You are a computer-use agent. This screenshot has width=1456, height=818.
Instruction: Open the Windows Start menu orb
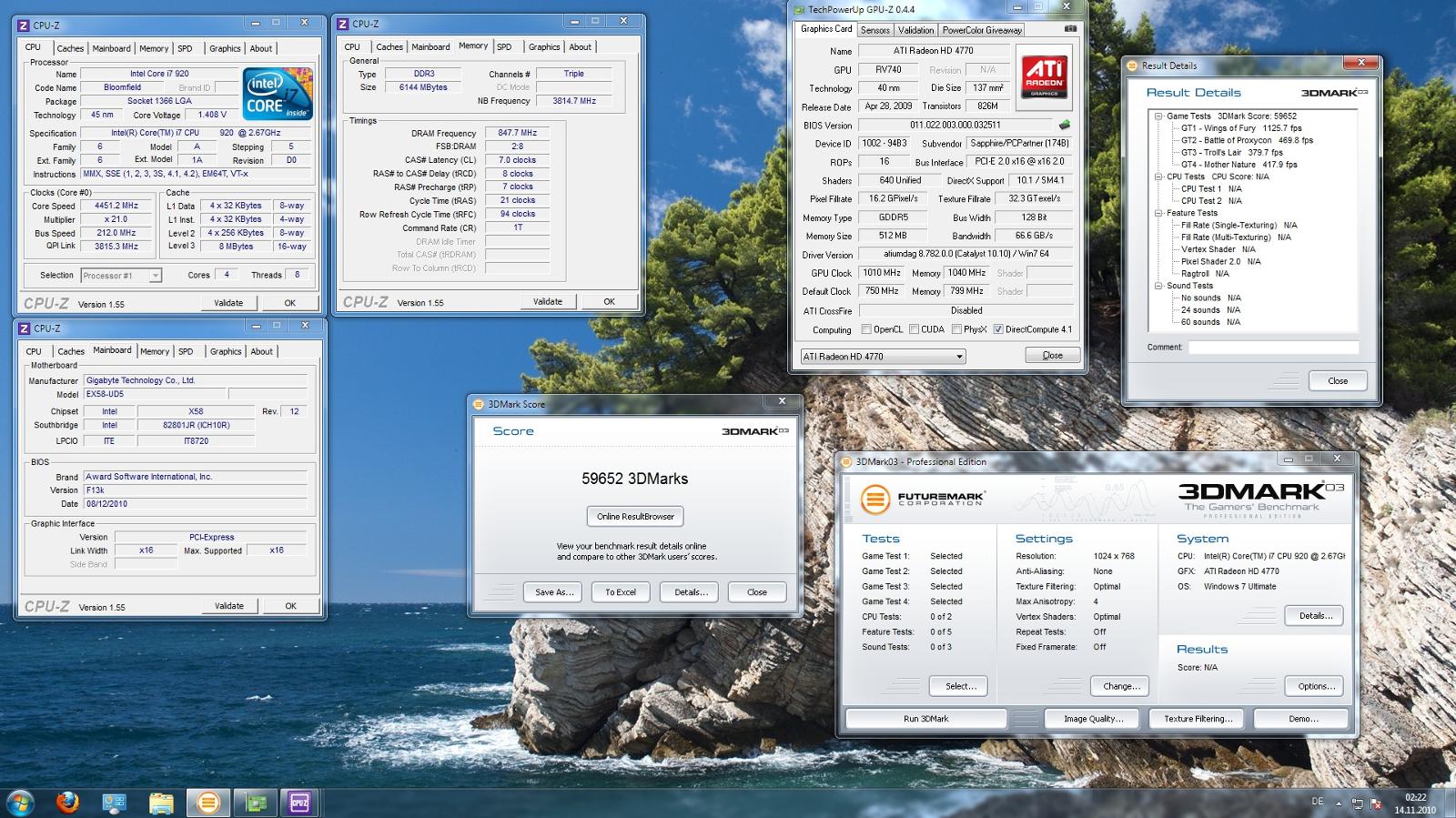20,803
